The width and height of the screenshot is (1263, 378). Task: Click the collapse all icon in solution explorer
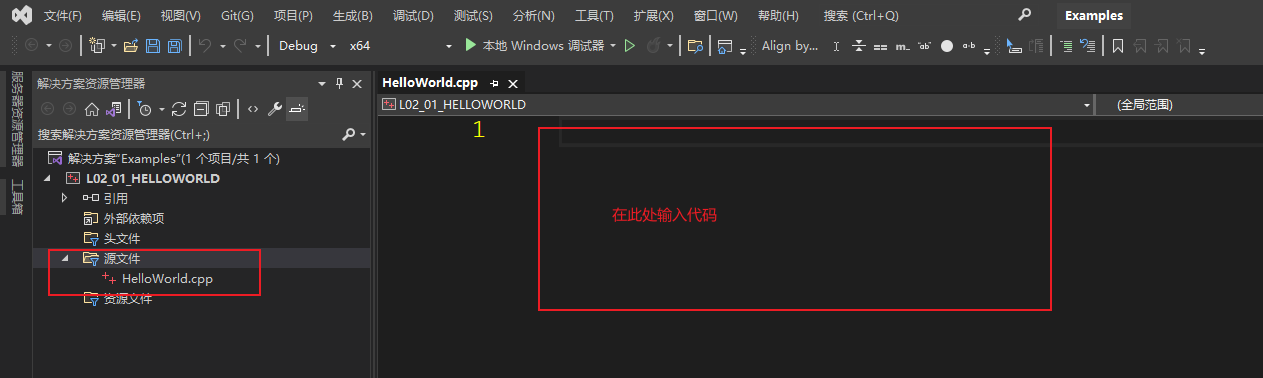pos(201,109)
